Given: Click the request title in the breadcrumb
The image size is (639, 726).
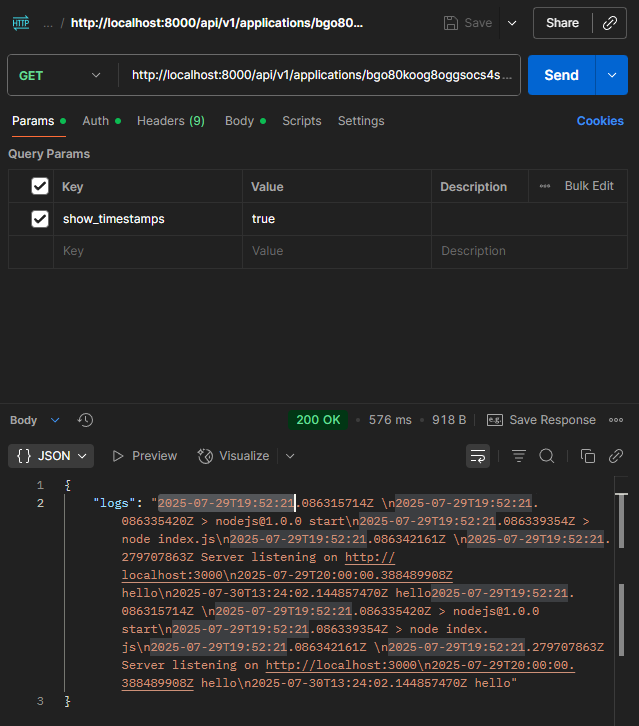Looking at the screenshot, I should 217,23.
